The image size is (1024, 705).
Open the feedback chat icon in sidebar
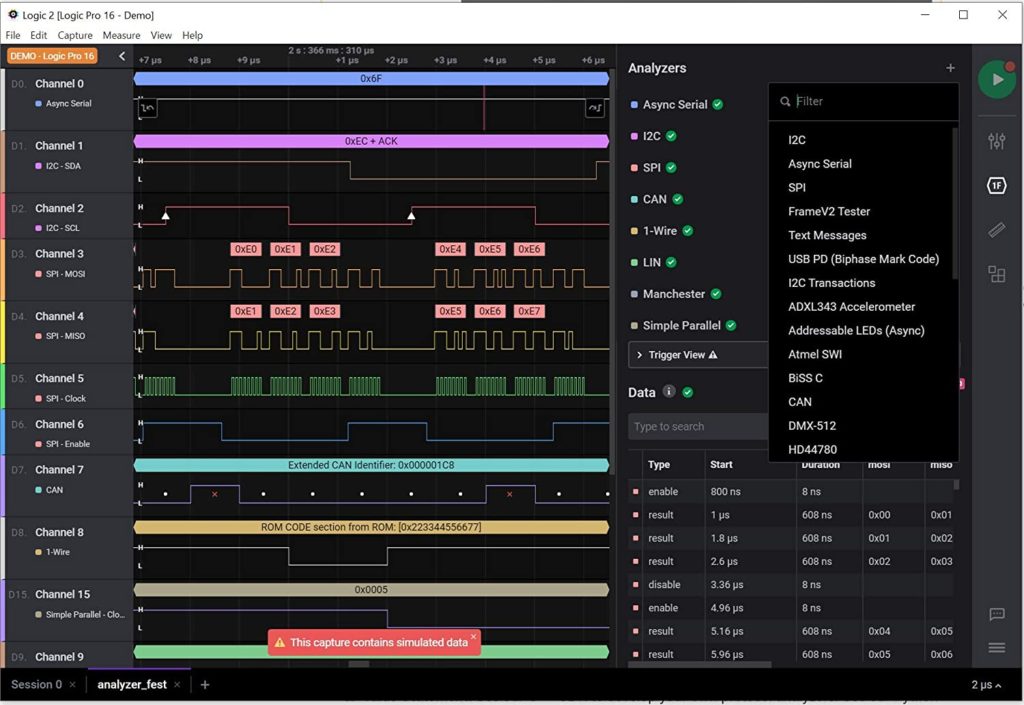point(997,614)
